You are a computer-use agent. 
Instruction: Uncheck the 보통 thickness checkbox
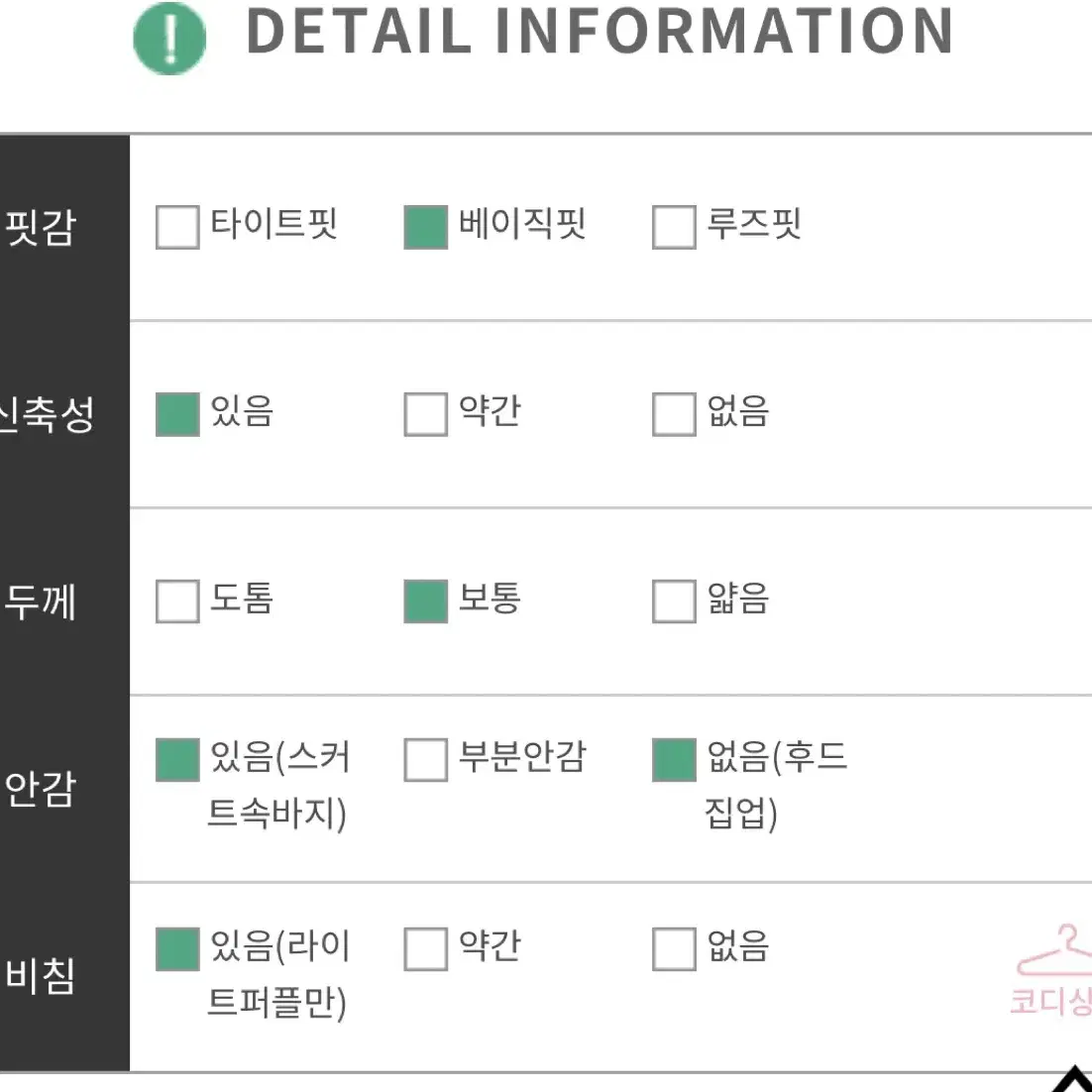click(x=425, y=601)
